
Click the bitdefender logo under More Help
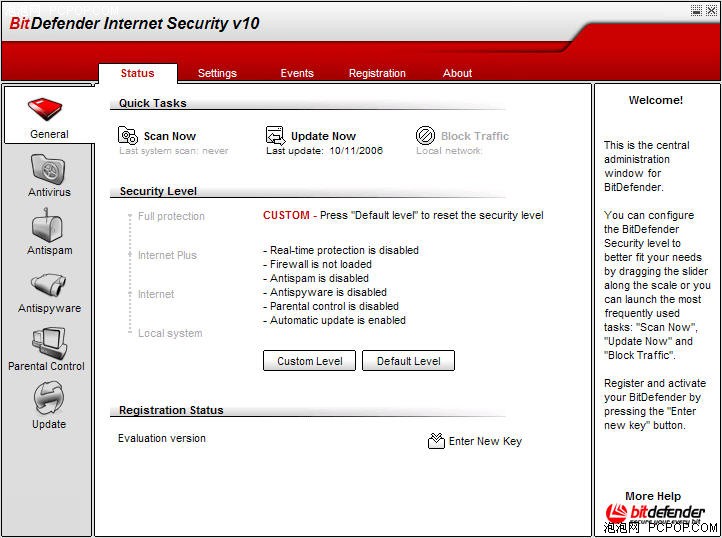click(x=655, y=514)
